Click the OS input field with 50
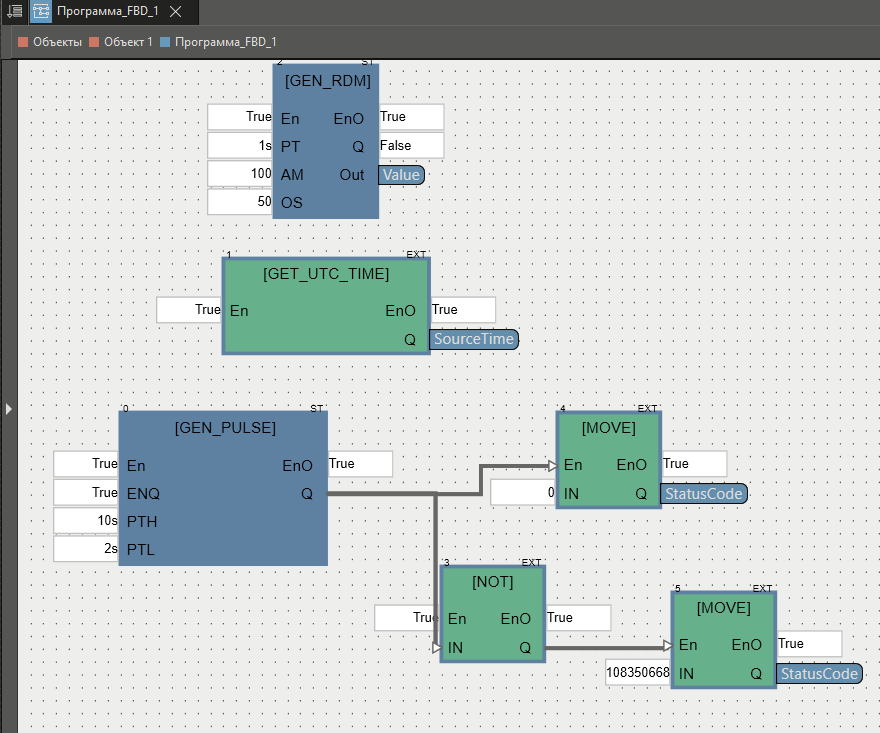Screen dimensions: 880x733 coord(240,202)
